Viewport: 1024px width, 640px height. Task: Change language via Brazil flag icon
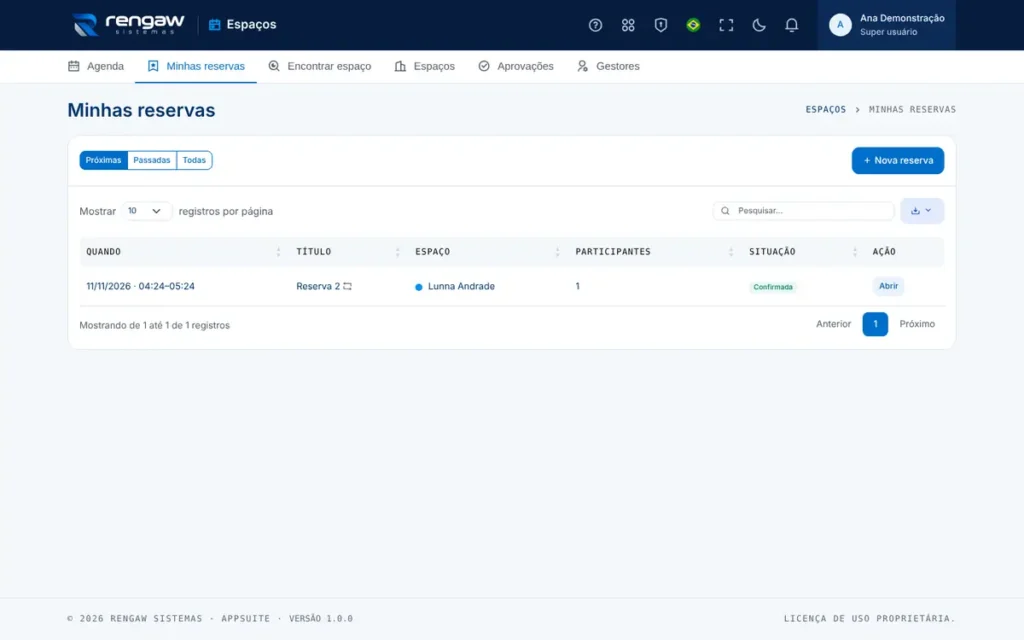pos(694,25)
